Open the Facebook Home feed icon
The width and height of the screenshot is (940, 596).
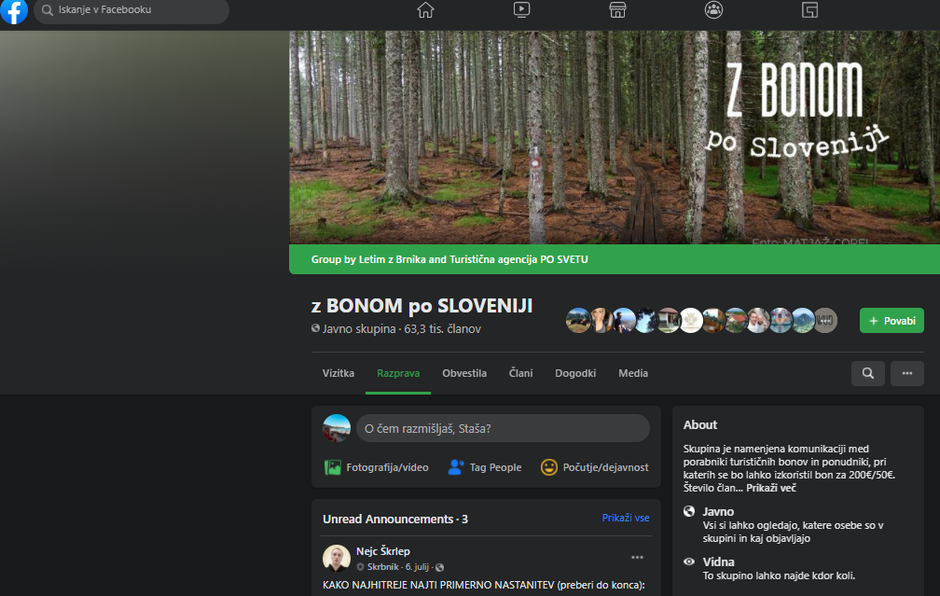point(425,10)
